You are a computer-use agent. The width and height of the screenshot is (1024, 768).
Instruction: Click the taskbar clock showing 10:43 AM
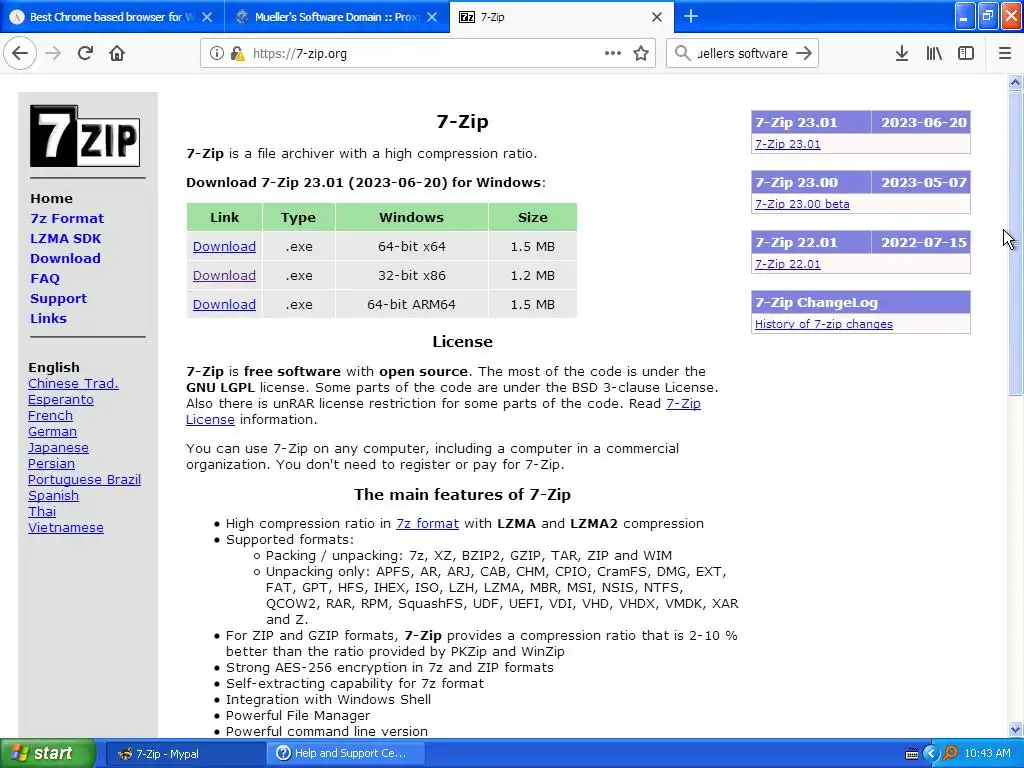tap(987, 754)
